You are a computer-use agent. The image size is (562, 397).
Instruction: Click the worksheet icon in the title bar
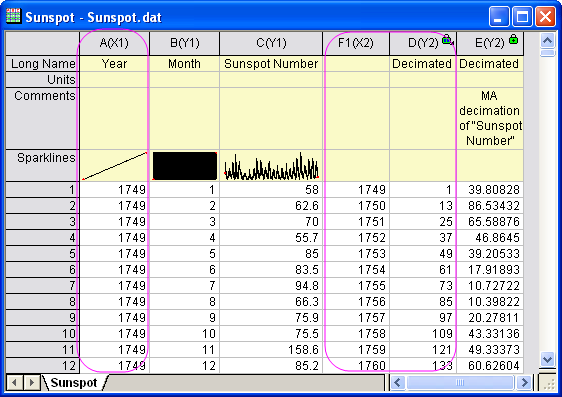(x=13, y=16)
